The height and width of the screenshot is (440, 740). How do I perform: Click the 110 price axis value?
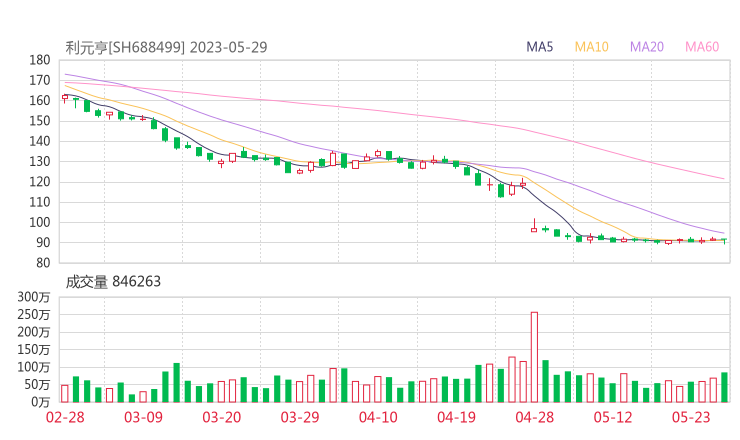(x=40, y=202)
